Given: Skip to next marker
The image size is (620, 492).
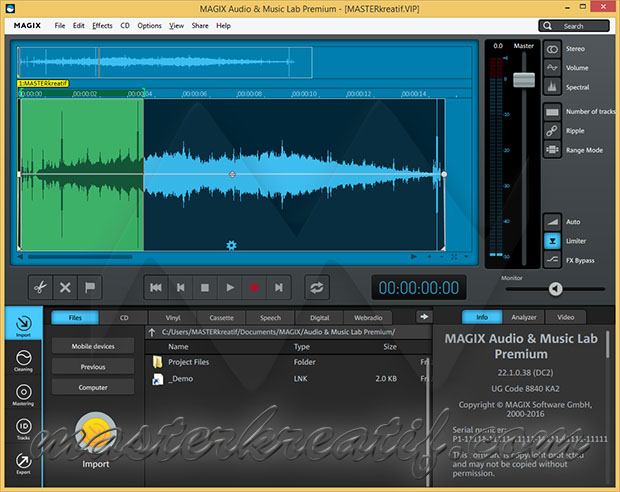Looking at the screenshot, I should point(279,288).
